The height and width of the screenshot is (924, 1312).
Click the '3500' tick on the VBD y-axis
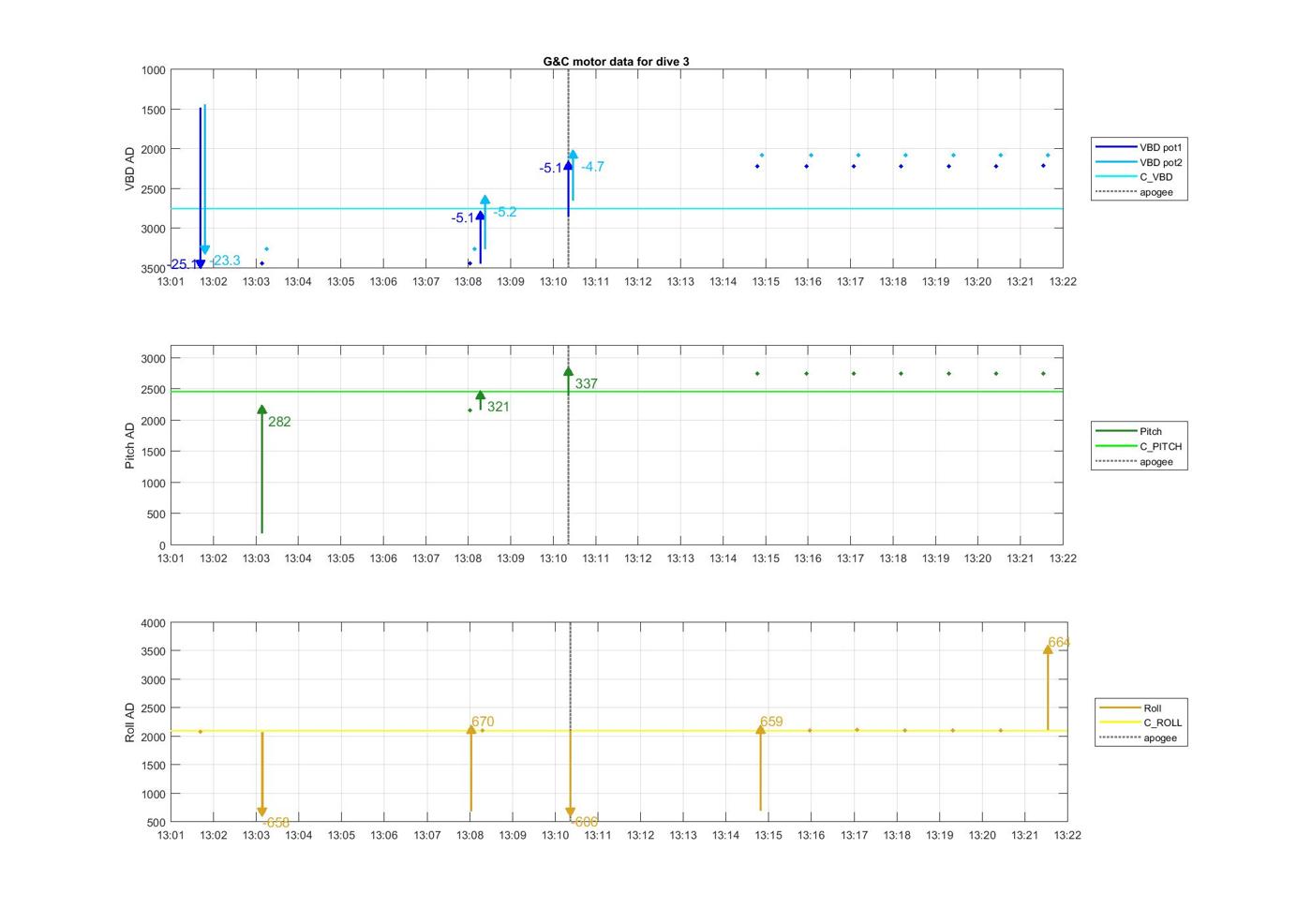(154, 269)
